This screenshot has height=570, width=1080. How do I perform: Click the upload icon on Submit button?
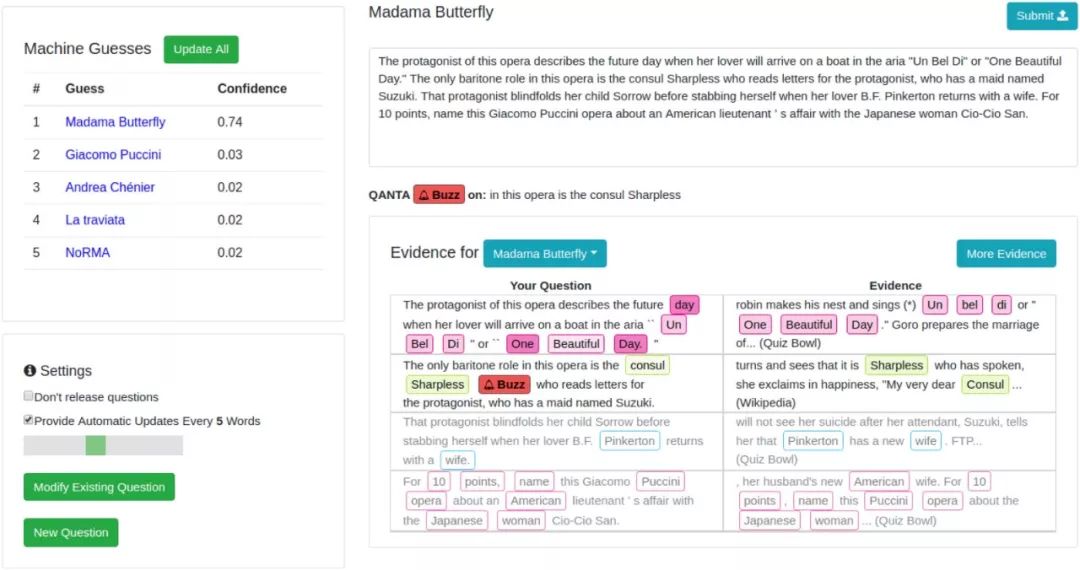pos(1062,15)
